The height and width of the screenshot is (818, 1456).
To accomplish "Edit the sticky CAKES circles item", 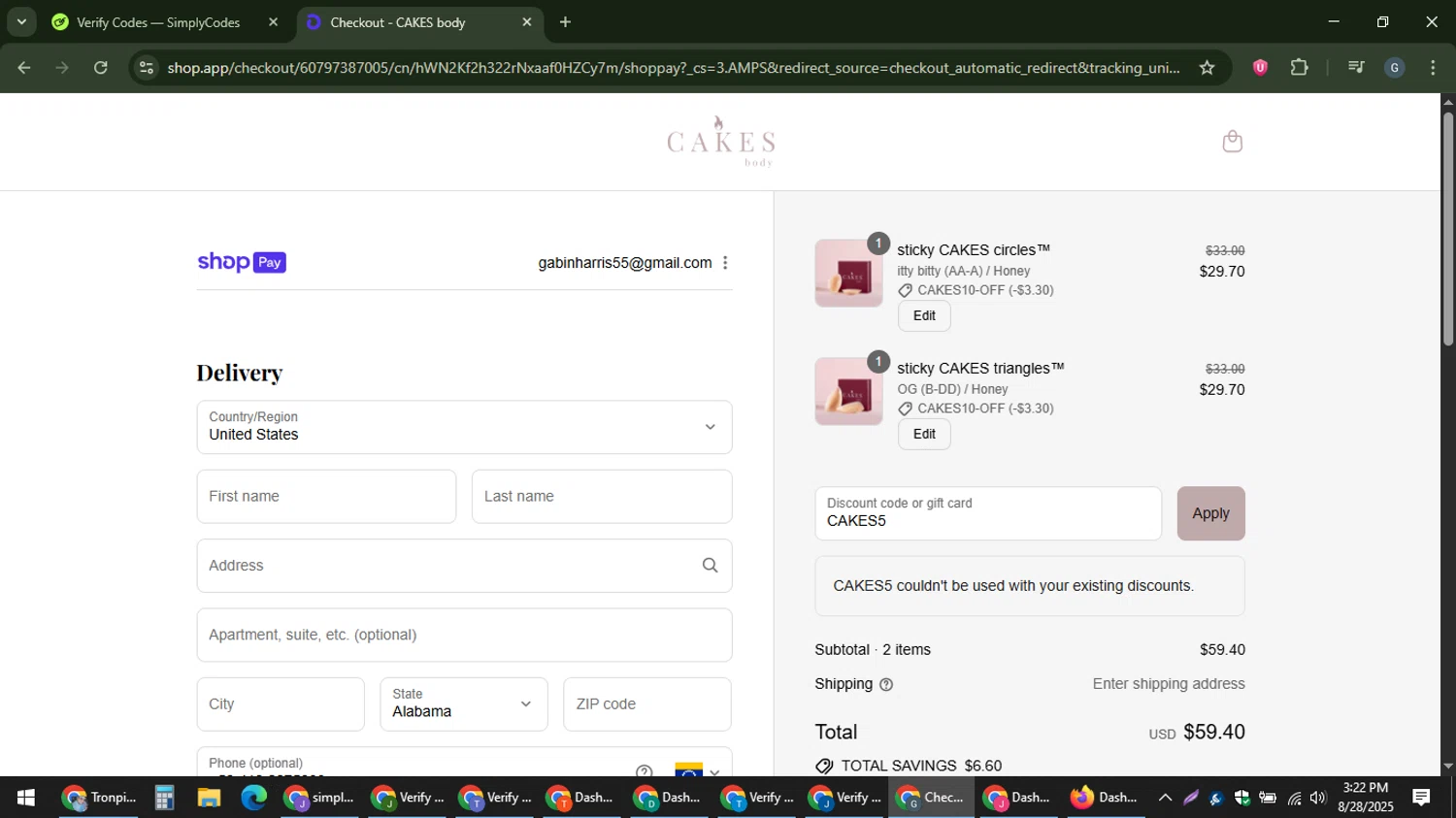I will pyautogui.click(x=924, y=316).
